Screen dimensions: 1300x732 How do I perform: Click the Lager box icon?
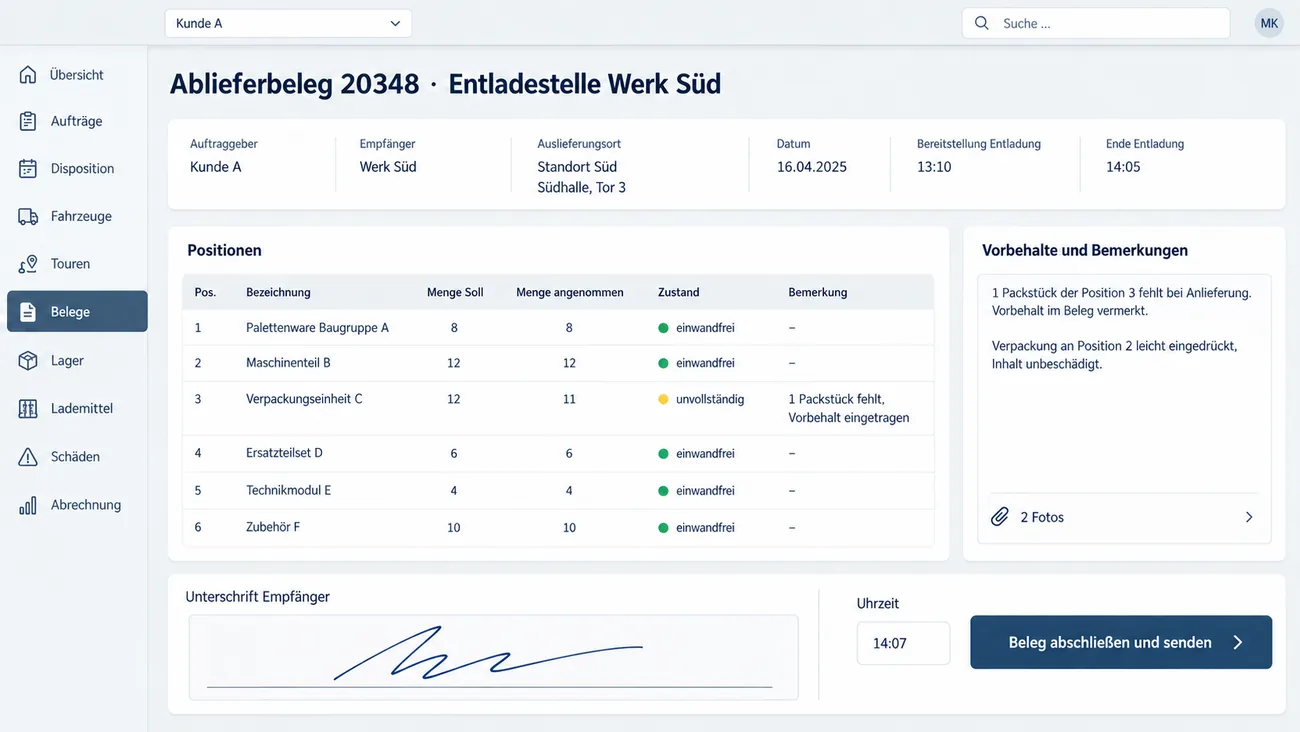click(28, 360)
